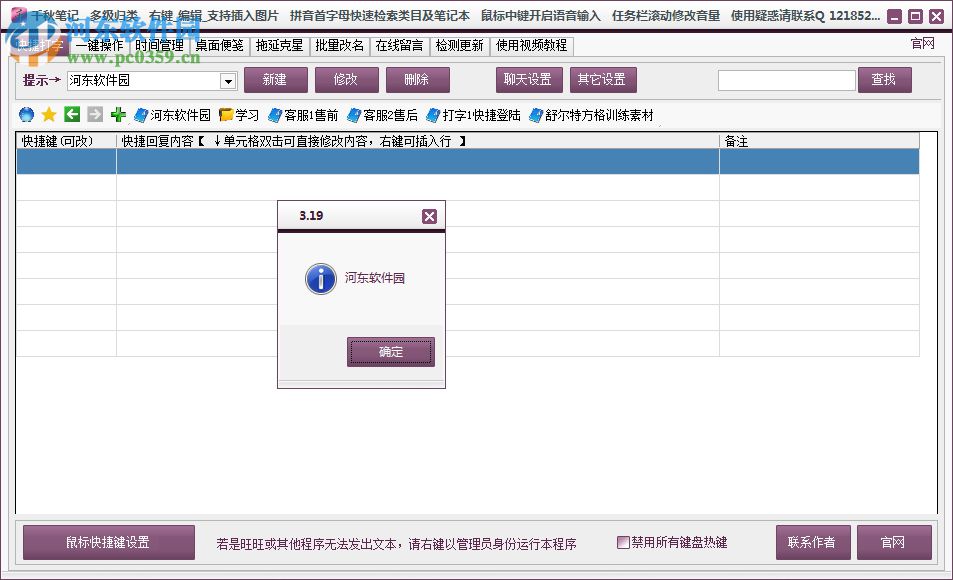The image size is (953, 580).
Task: Click inside the search input field
Action: click(787, 79)
